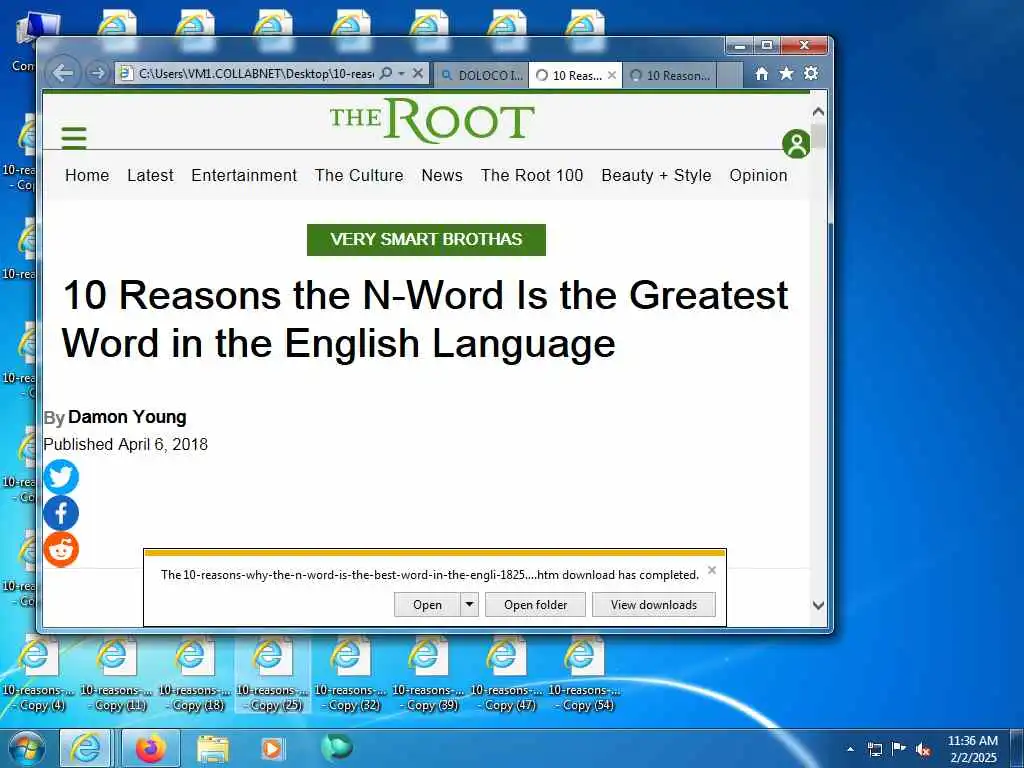Open the Internet Explorer Tools gear
This screenshot has width=1024, height=768.
click(811, 73)
